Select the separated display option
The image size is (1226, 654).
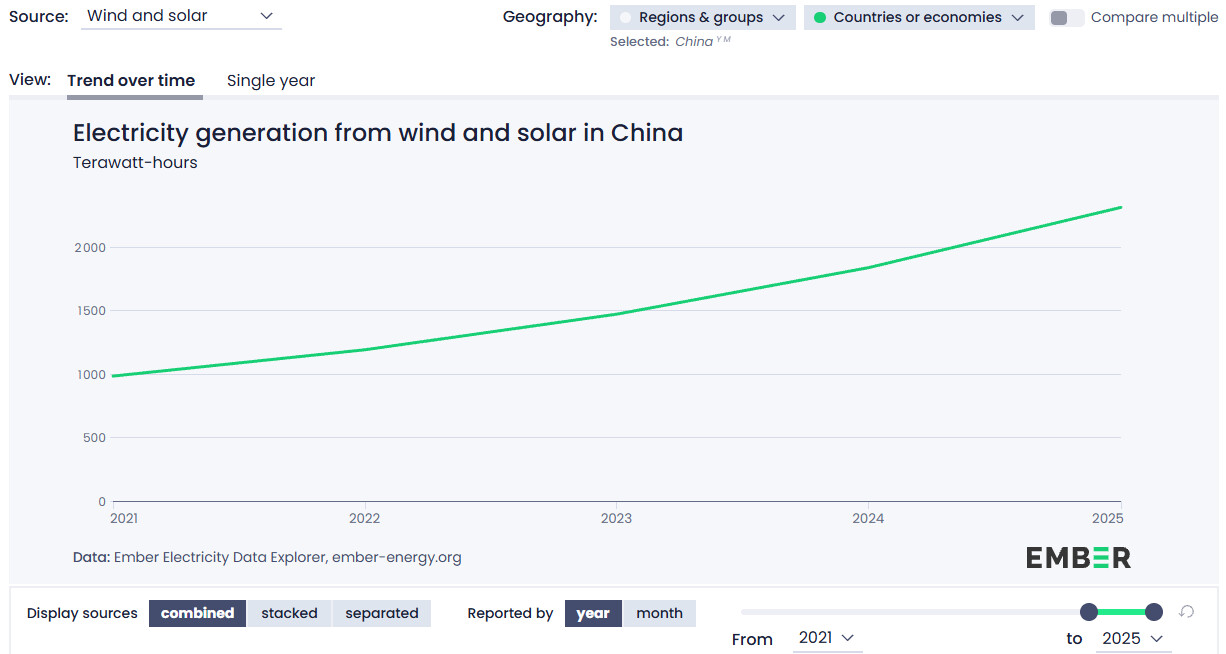tap(382, 613)
